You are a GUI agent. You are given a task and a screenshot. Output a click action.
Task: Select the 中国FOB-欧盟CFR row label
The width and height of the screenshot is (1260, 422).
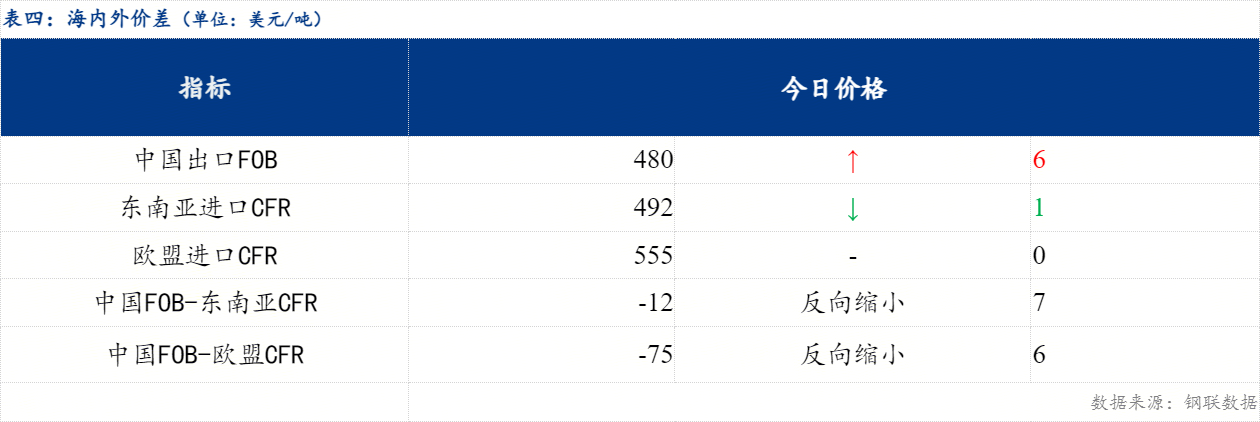(205, 353)
